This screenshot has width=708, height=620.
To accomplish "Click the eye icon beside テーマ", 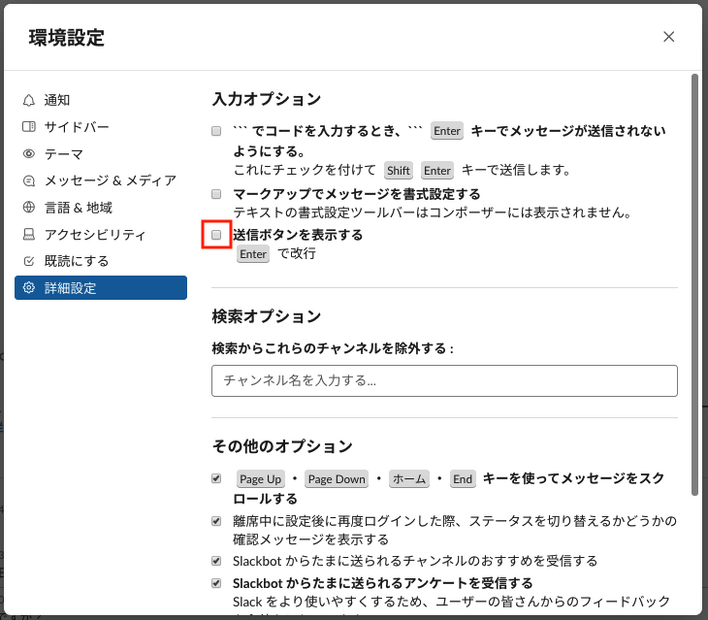I will [x=29, y=154].
